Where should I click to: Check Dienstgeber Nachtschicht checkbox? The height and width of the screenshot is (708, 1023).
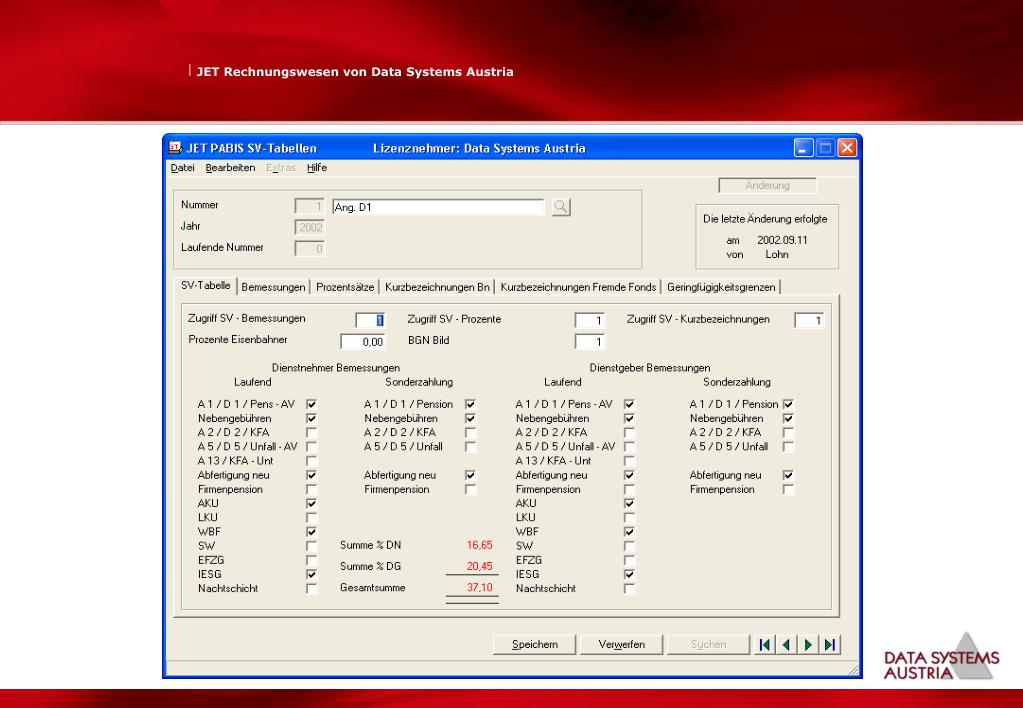pyautogui.click(x=629, y=589)
